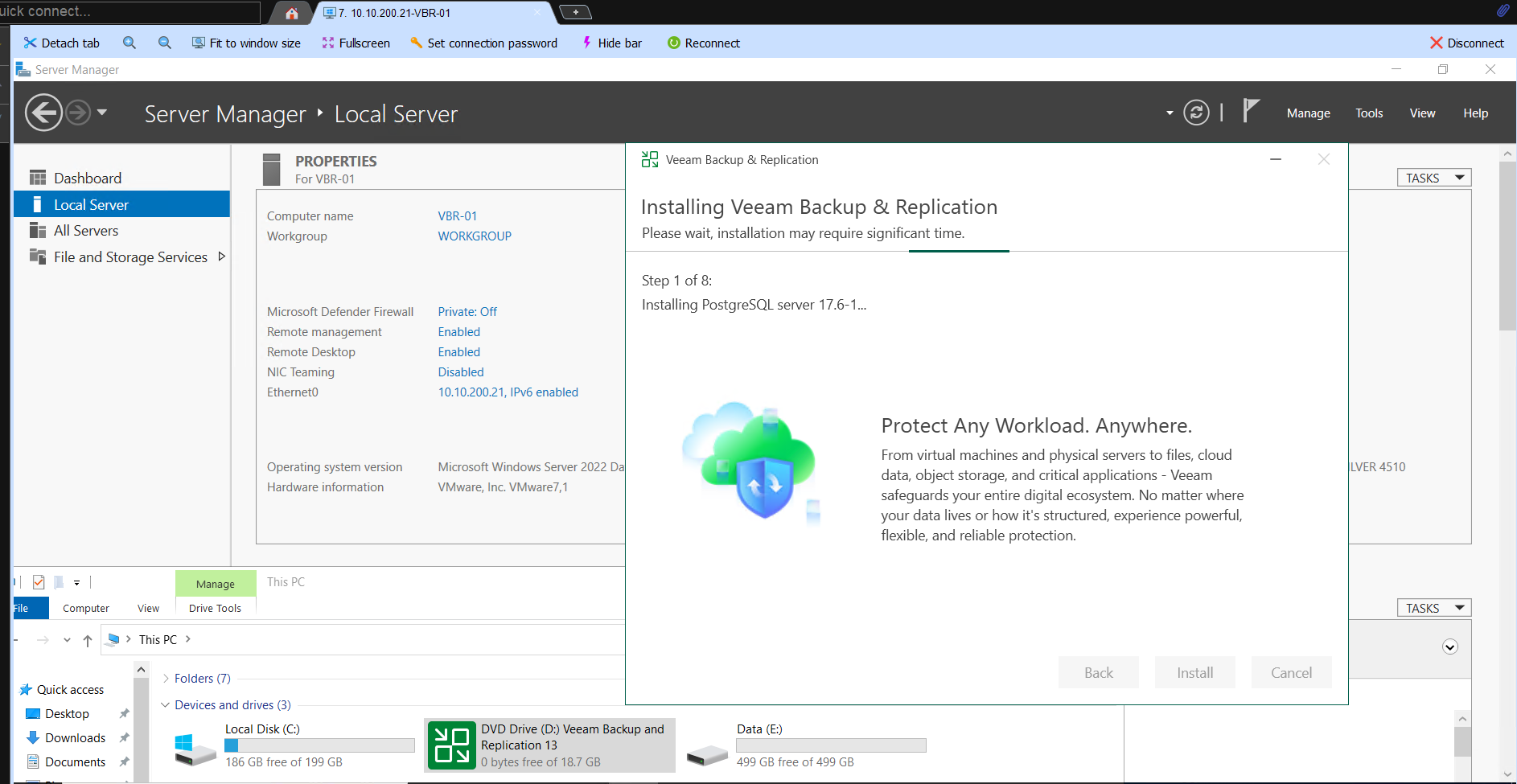Open the Drive Tools ribbon tab
The image size is (1517, 784).
pos(215,609)
